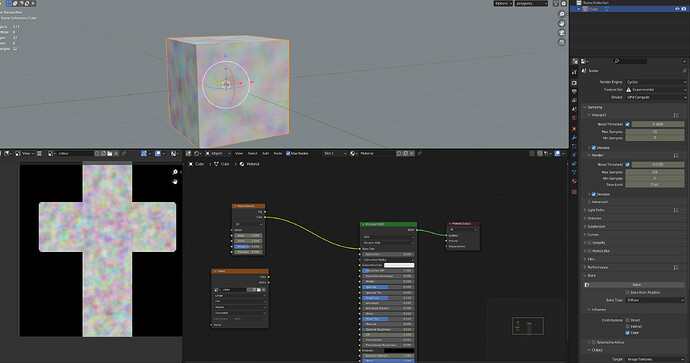Click the viewport zoom magnifier icon
The image size is (690, 363).
tap(562, 15)
